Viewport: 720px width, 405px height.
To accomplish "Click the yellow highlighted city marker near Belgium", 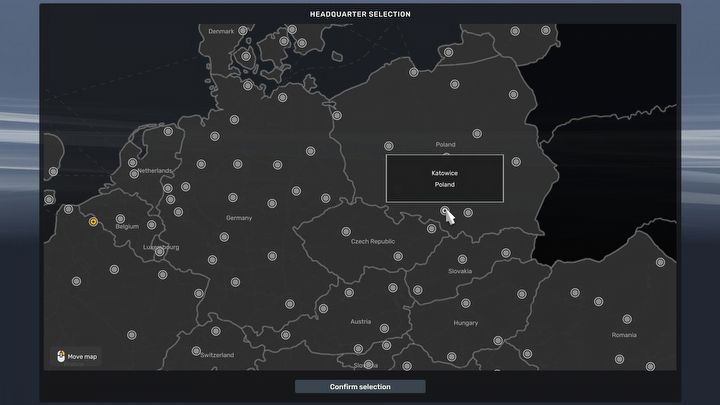I will [93, 222].
